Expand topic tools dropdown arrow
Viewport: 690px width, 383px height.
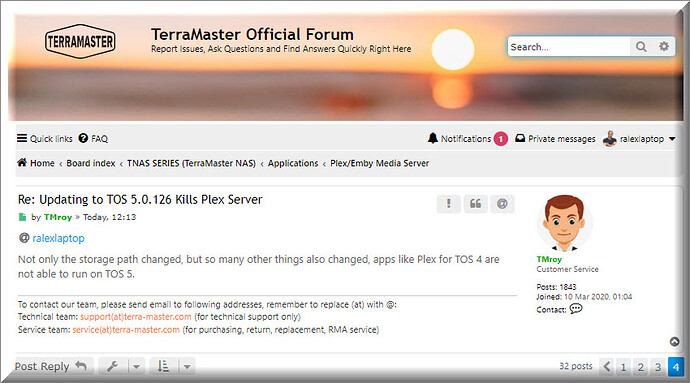136,367
